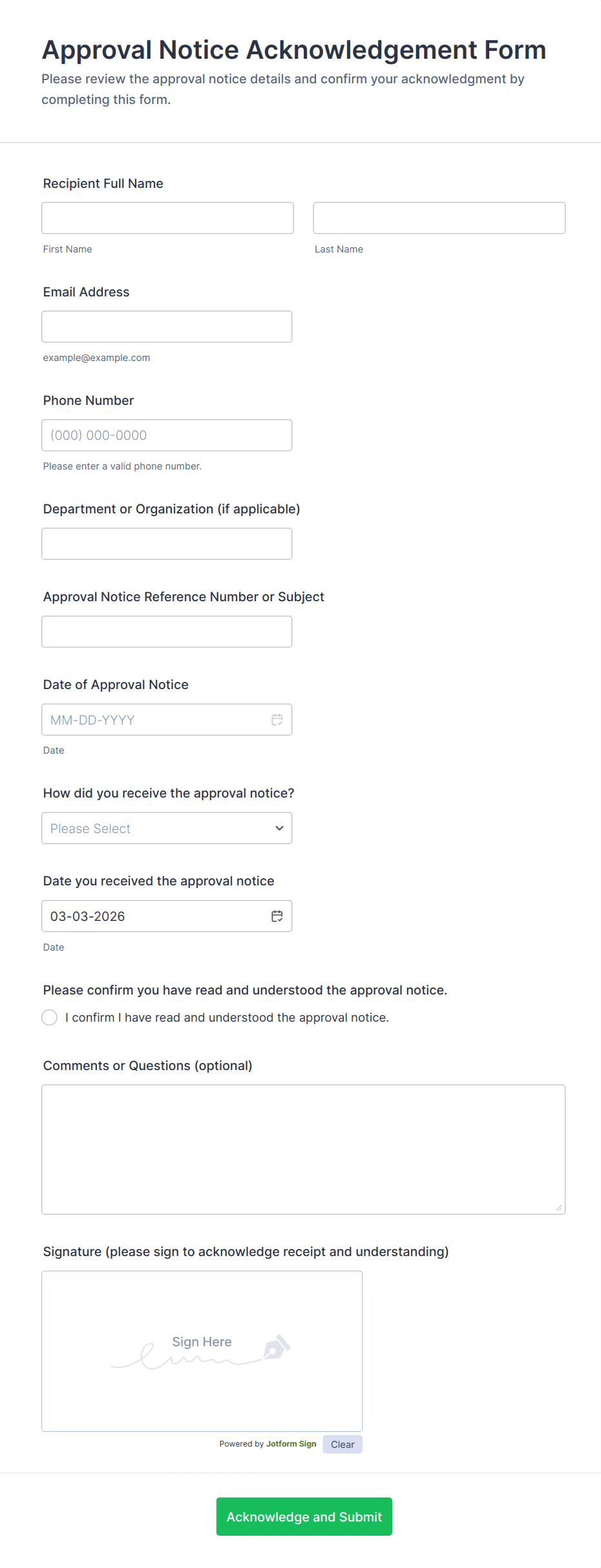Select the Email Address text box
601x1568 pixels.
pos(167,326)
